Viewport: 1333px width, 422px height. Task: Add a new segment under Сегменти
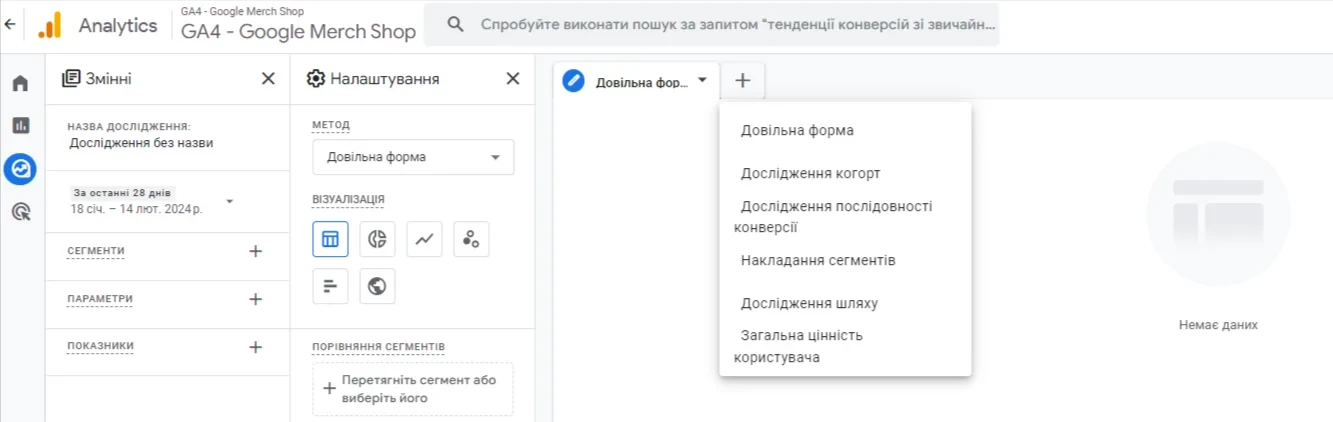[x=255, y=251]
